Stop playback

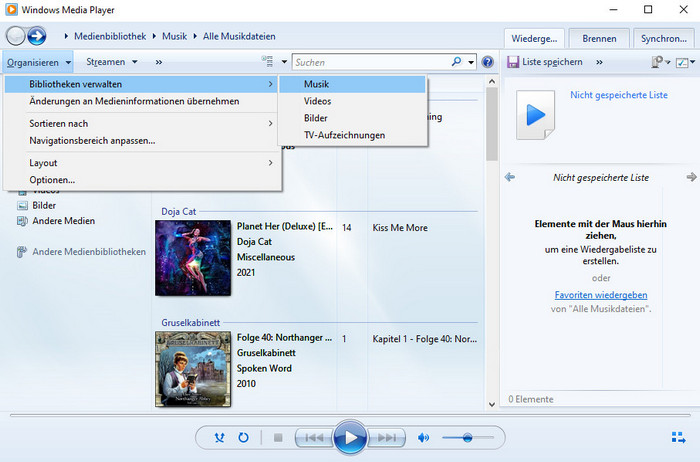278,437
